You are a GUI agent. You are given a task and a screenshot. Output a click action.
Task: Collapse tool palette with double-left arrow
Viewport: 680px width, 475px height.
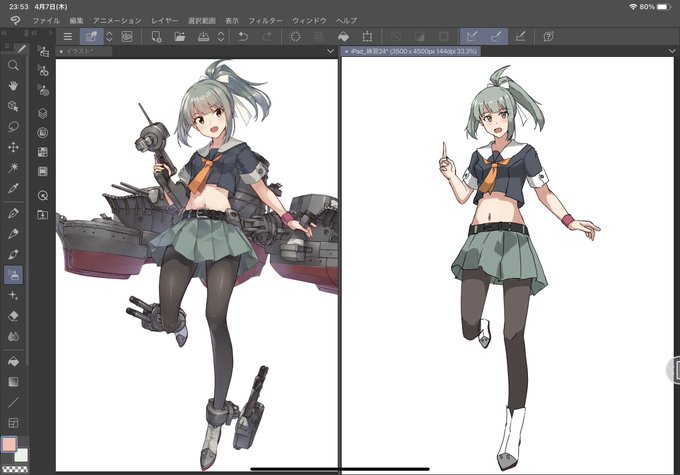[4, 33]
